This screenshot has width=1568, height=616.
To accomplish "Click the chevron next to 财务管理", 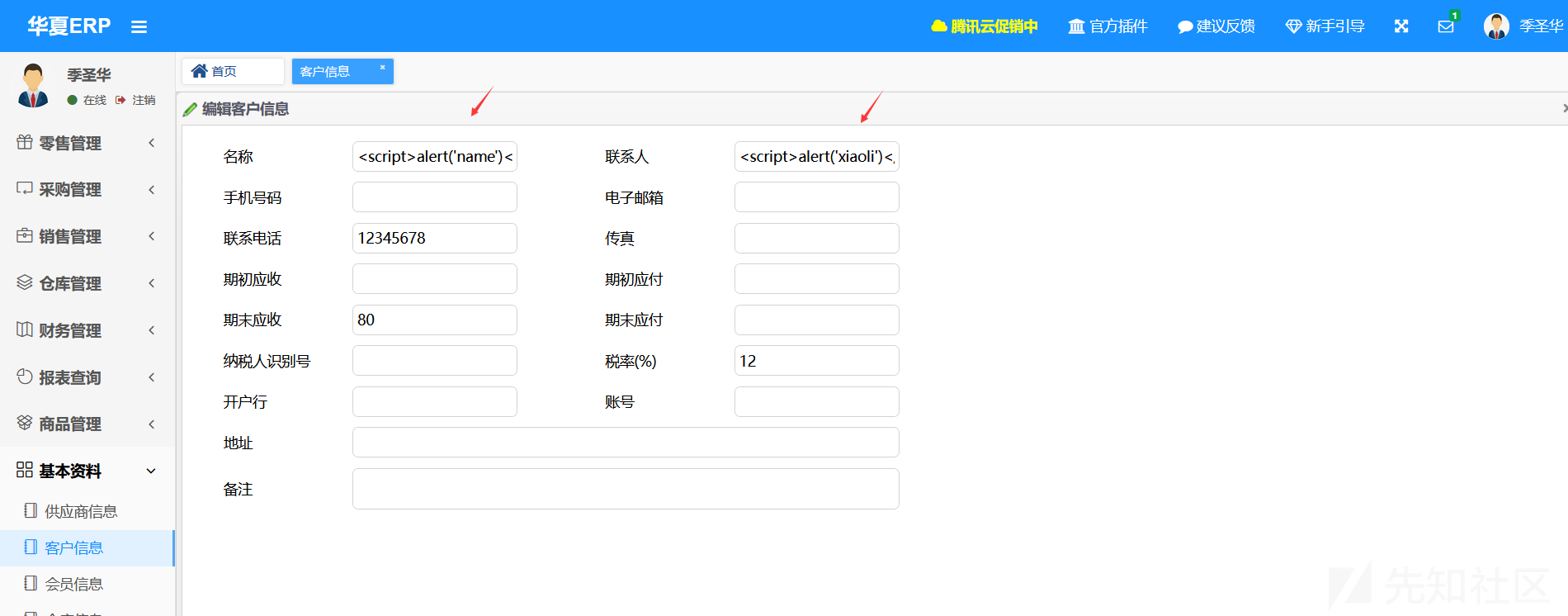I will pos(152,330).
